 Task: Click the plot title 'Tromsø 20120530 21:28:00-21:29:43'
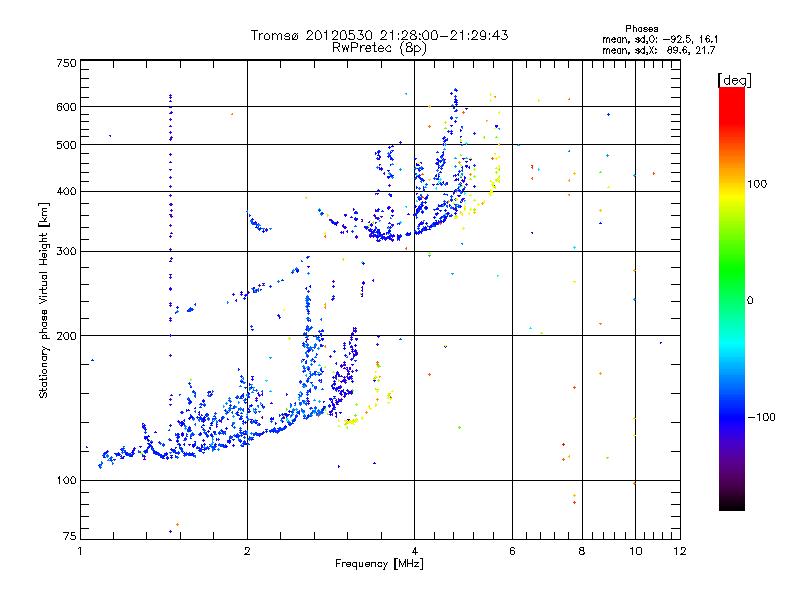(379, 35)
